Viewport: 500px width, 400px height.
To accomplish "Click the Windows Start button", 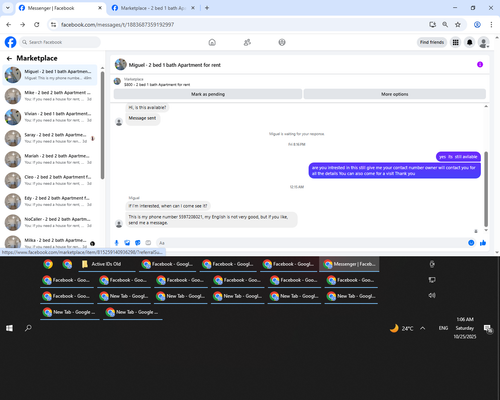I will coord(9,328).
